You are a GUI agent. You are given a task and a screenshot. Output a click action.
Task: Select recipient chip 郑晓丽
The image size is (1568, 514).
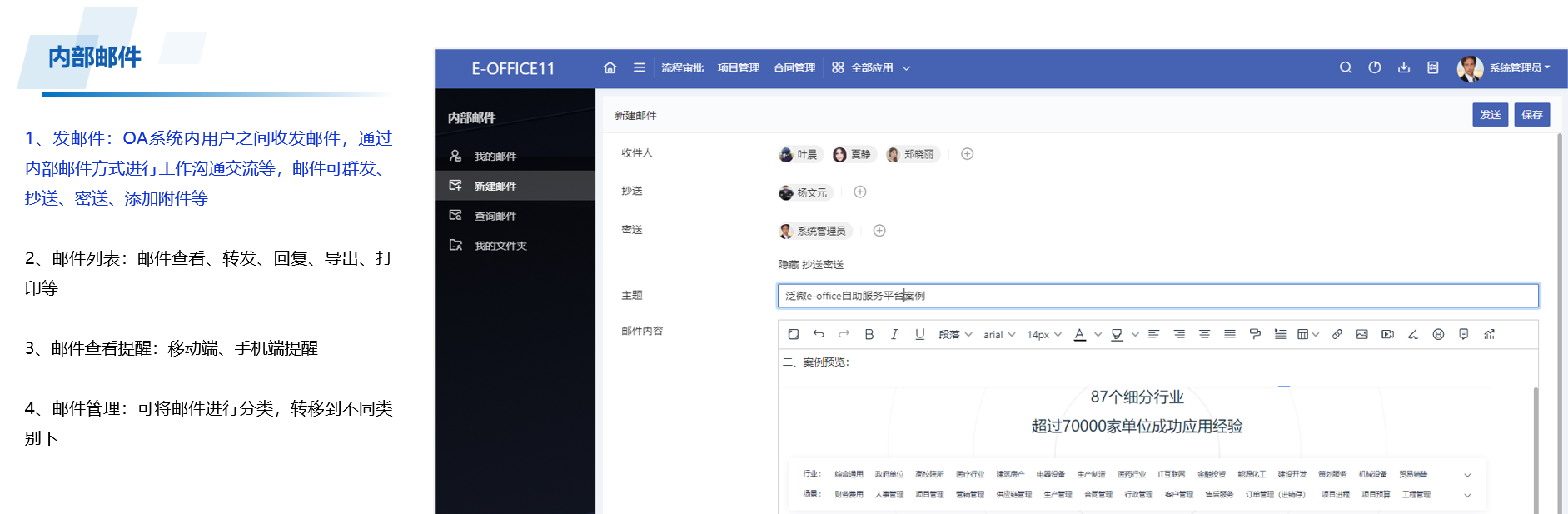(913, 154)
